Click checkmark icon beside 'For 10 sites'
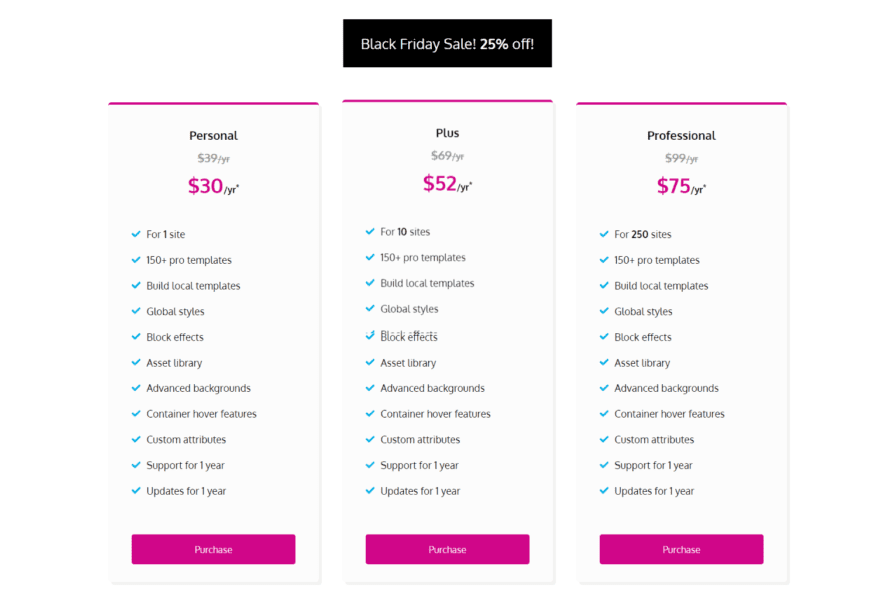The height and width of the screenshot is (600, 887). pyautogui.click(x=370, y=231)
